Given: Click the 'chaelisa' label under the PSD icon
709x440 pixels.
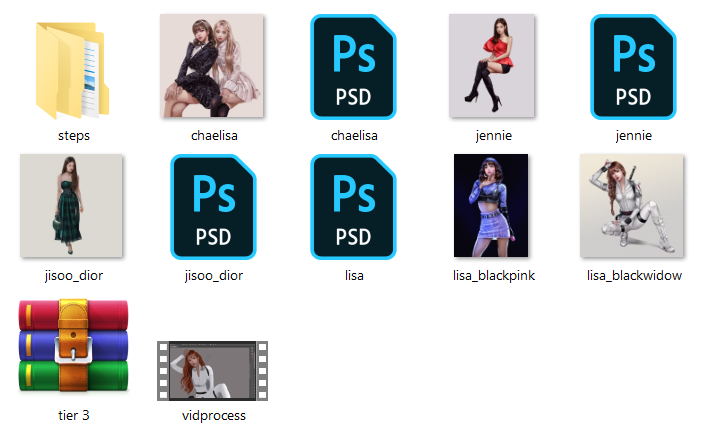Looking at the screenshot, I should point(354,136).
